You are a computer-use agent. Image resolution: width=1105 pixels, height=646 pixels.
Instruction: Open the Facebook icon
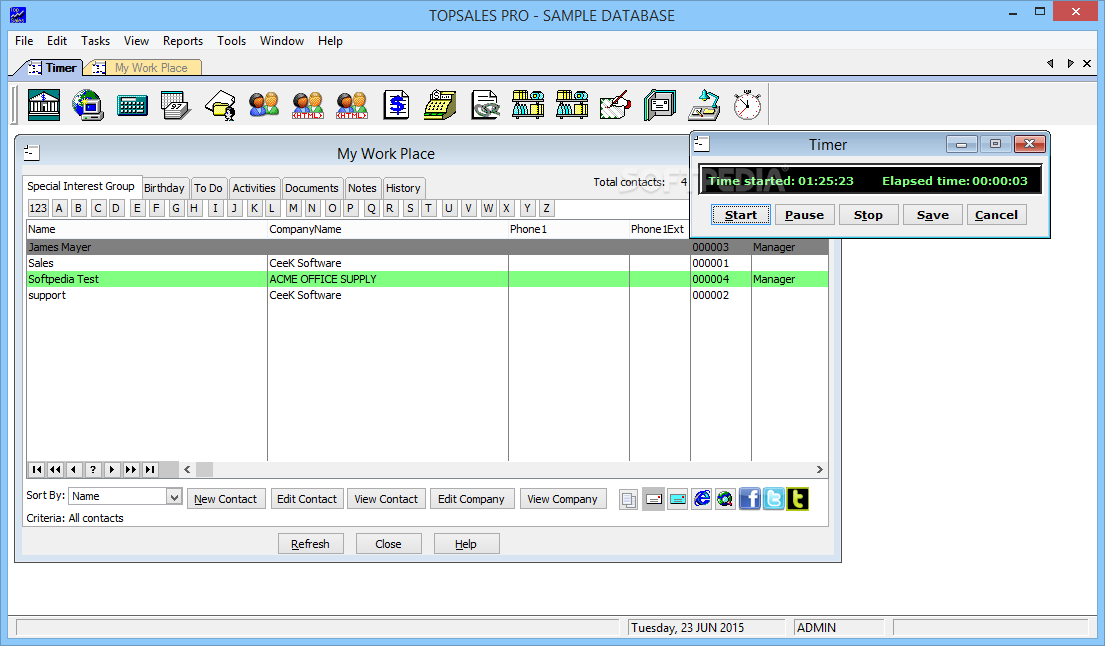(749, 499)
